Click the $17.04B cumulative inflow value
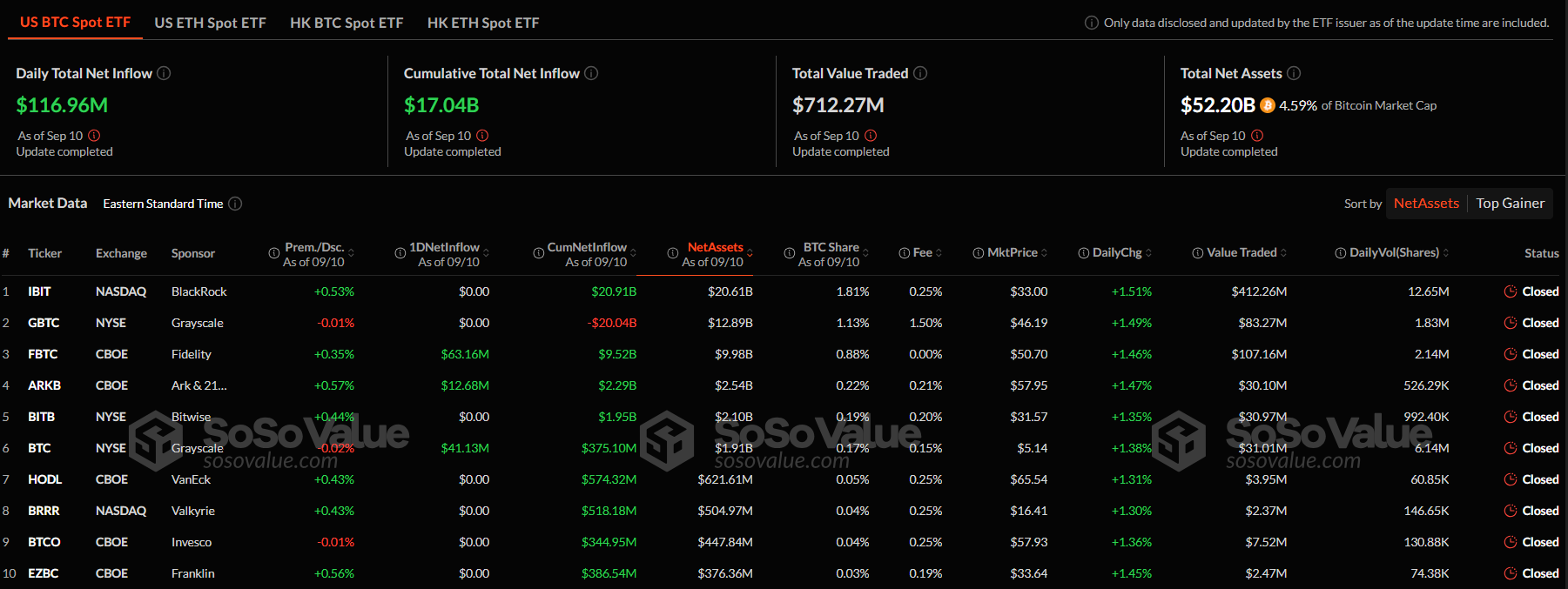 click(441, 105)
